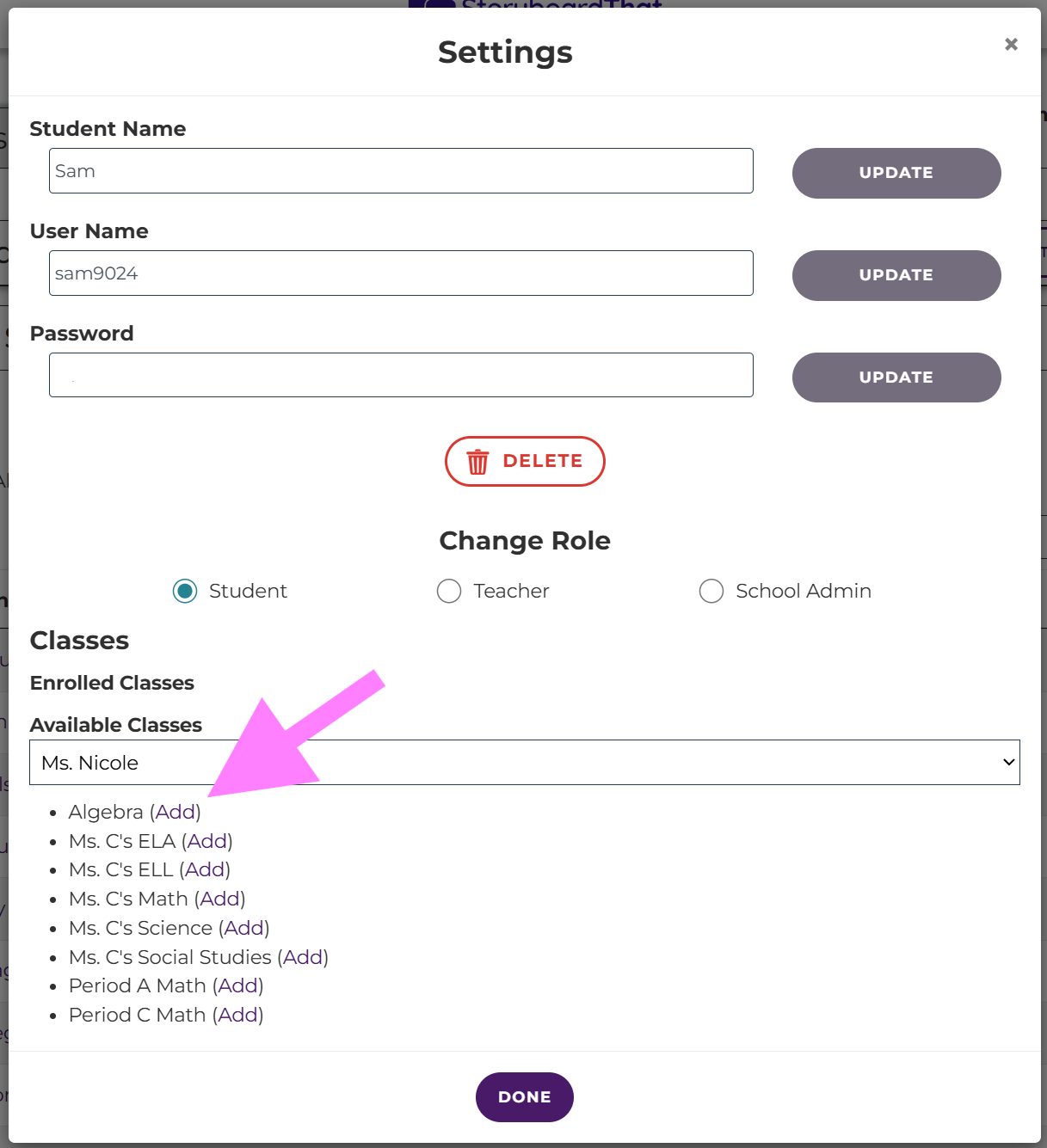The image size is (1047, 1148).
Task: Click Update next to User Name
Action: click(x=896, y=275)
